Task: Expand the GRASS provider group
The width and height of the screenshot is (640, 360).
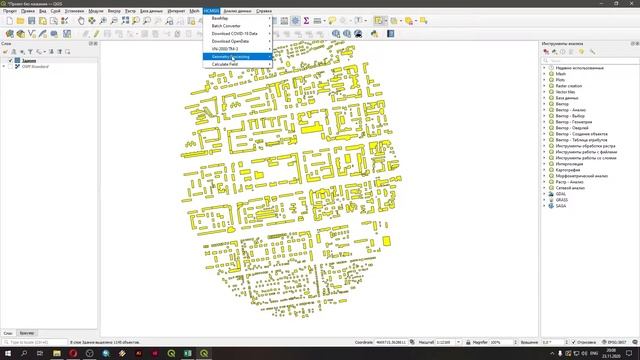Action: click(x=544, y=200)
